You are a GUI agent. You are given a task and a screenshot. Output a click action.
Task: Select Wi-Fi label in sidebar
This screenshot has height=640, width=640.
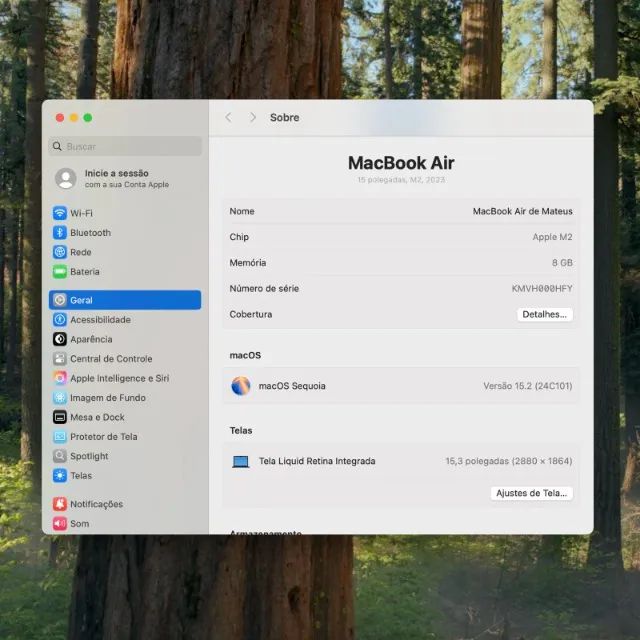tap(81, 213)
